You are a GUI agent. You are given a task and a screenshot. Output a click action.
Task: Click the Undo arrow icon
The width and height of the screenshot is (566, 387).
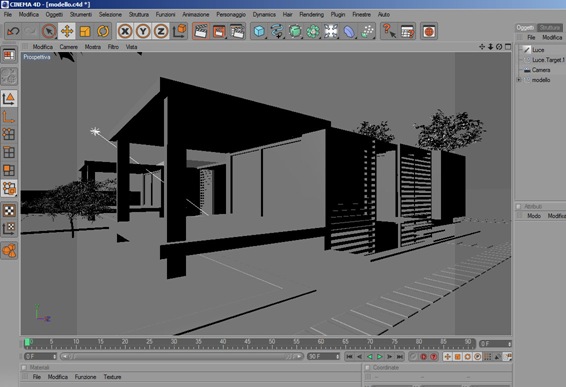13,31
